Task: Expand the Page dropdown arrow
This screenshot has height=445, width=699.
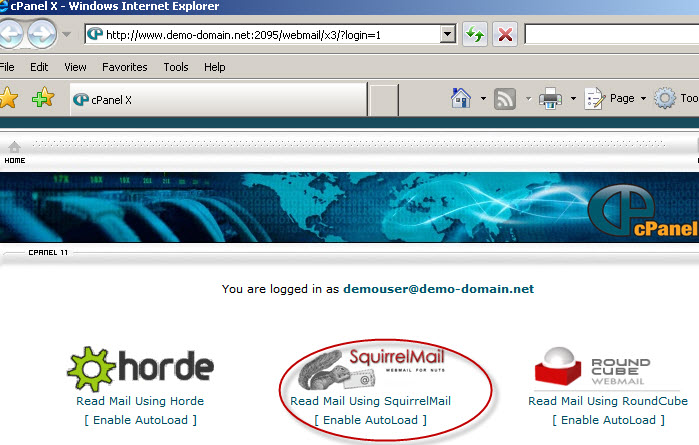Action: [643, 99]
